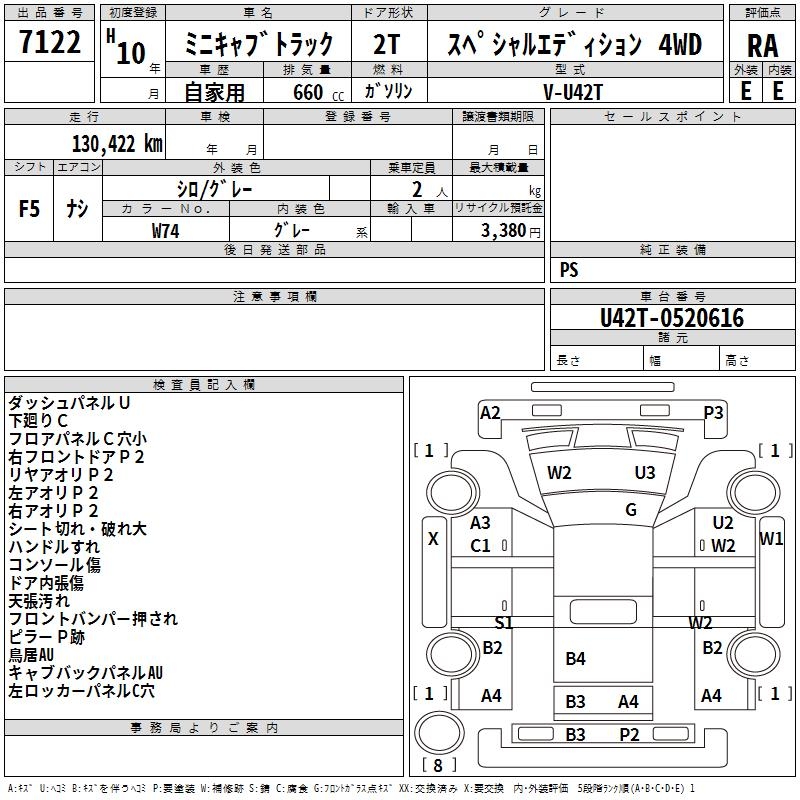This screenshot has height=800, width=800.
Task: Click the U3 mark on the windshield
Action: (x=645, y=472)
